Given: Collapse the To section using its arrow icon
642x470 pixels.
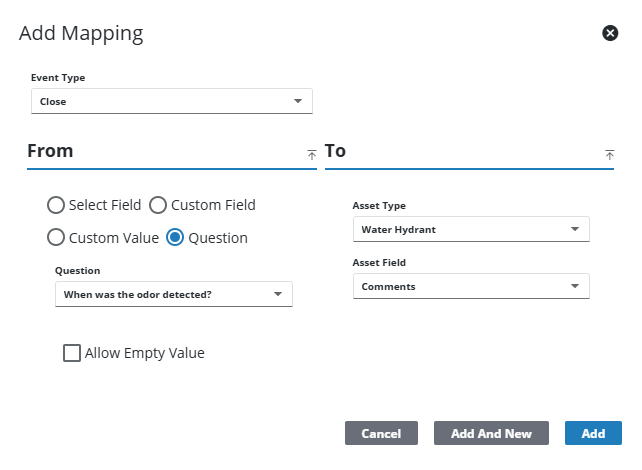Looking at the screenshot, I should [x=609, y=154].
